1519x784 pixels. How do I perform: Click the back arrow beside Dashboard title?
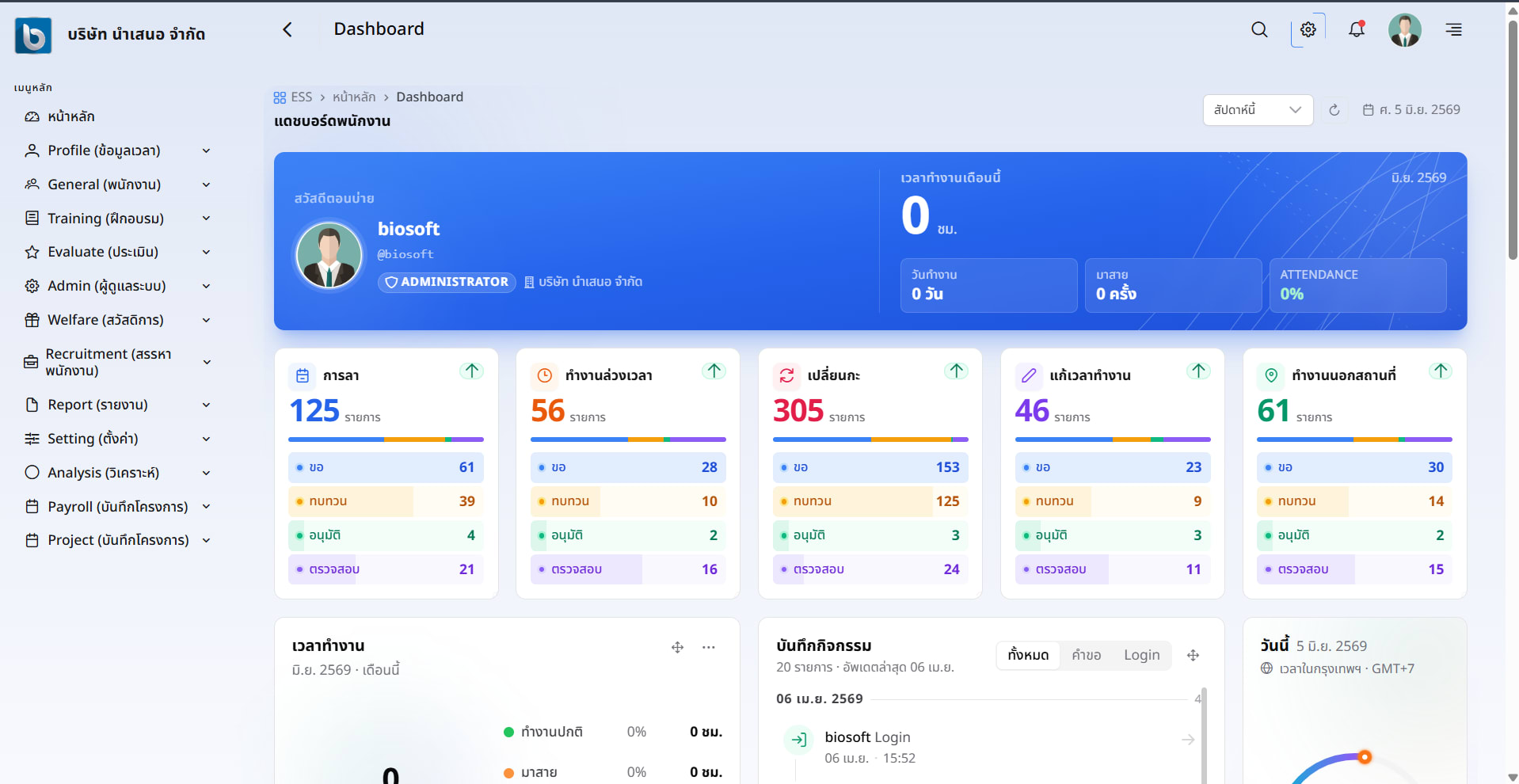[287, 29]
